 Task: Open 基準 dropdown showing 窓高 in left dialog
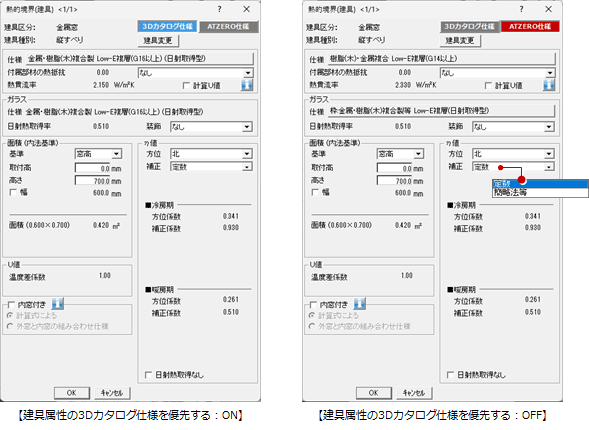[98, 154]
